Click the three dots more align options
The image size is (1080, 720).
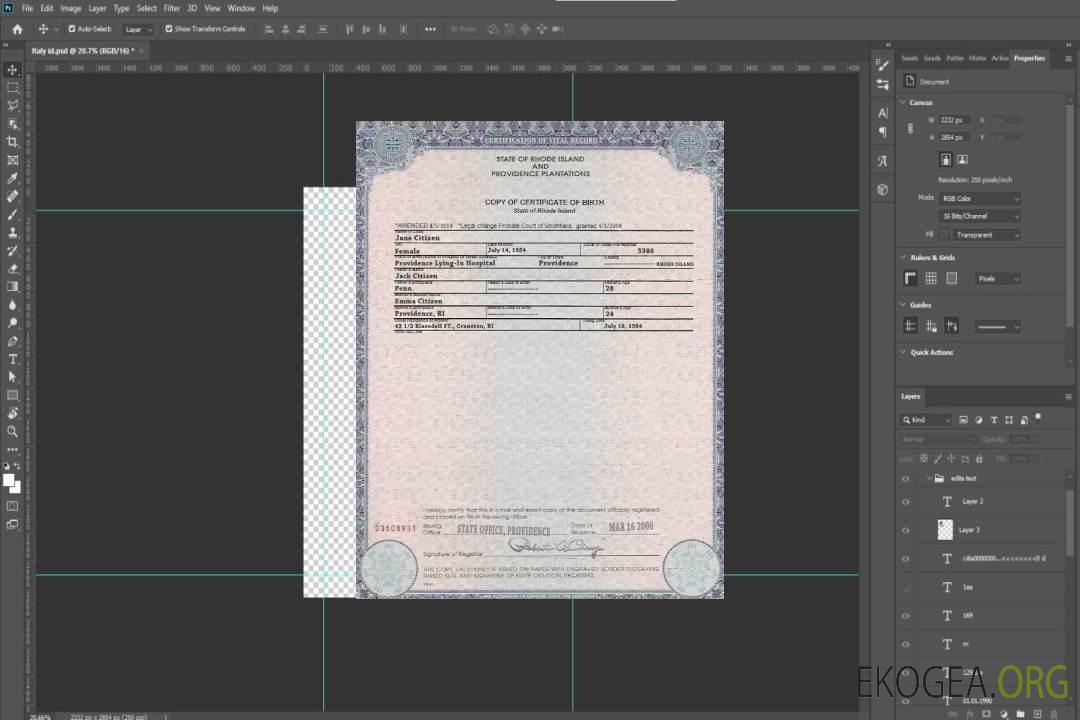point(430,29)
